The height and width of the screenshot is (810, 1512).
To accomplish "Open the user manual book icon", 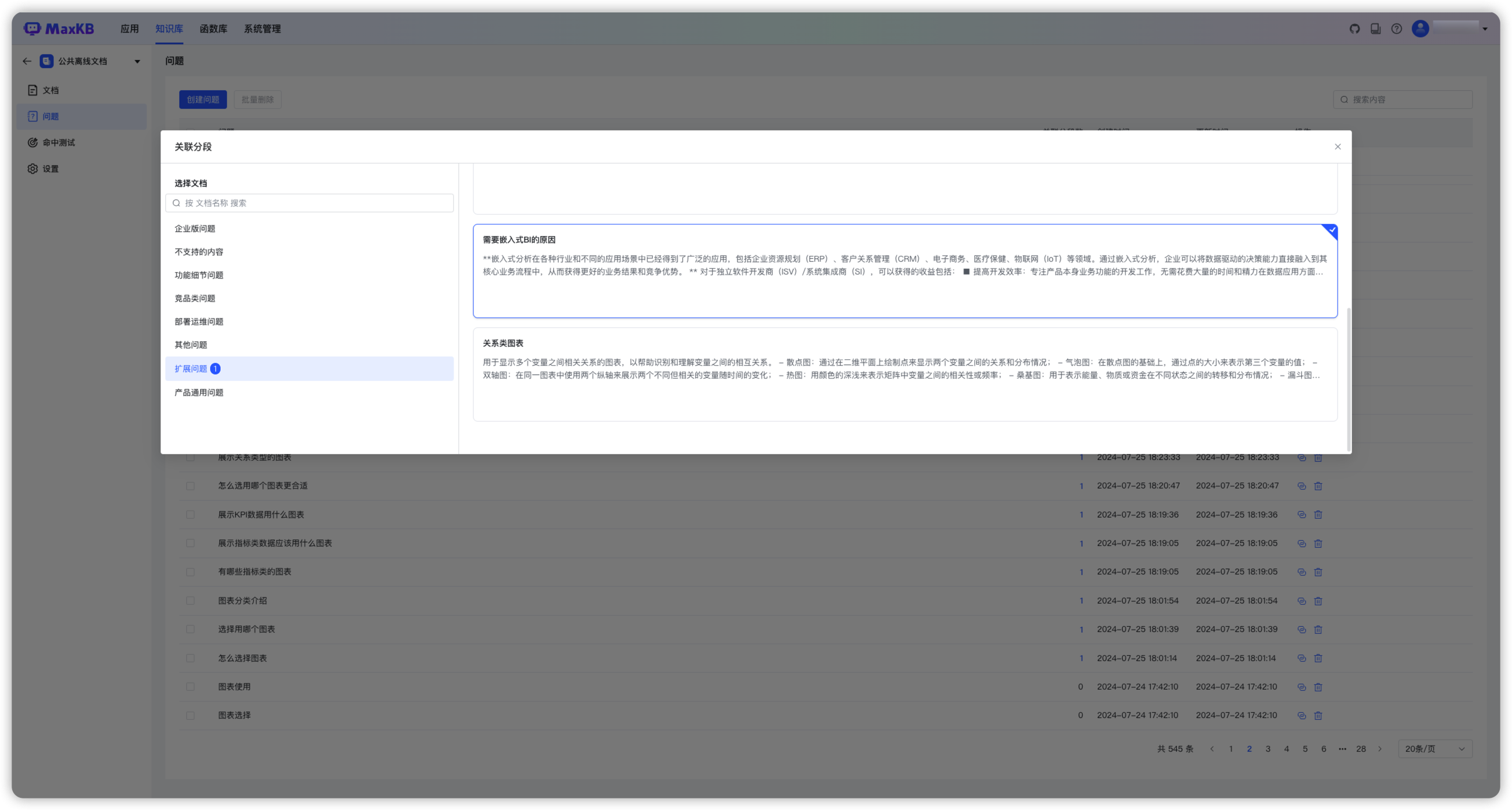I will [x=1375, y=28].
